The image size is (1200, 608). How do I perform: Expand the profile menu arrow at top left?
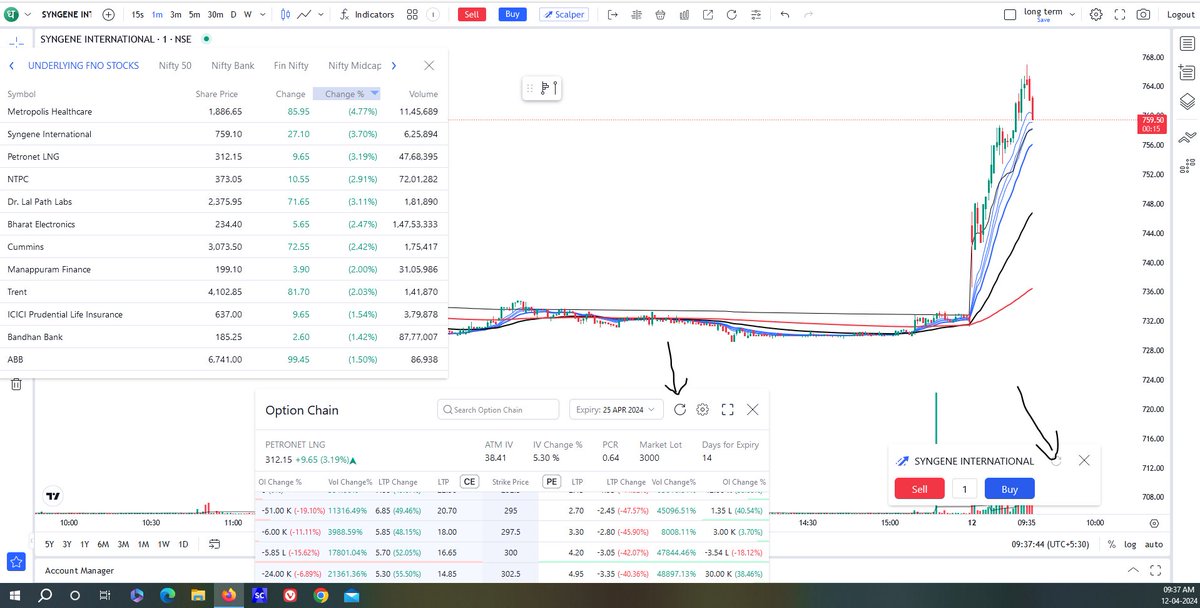[x=27, y=15]
